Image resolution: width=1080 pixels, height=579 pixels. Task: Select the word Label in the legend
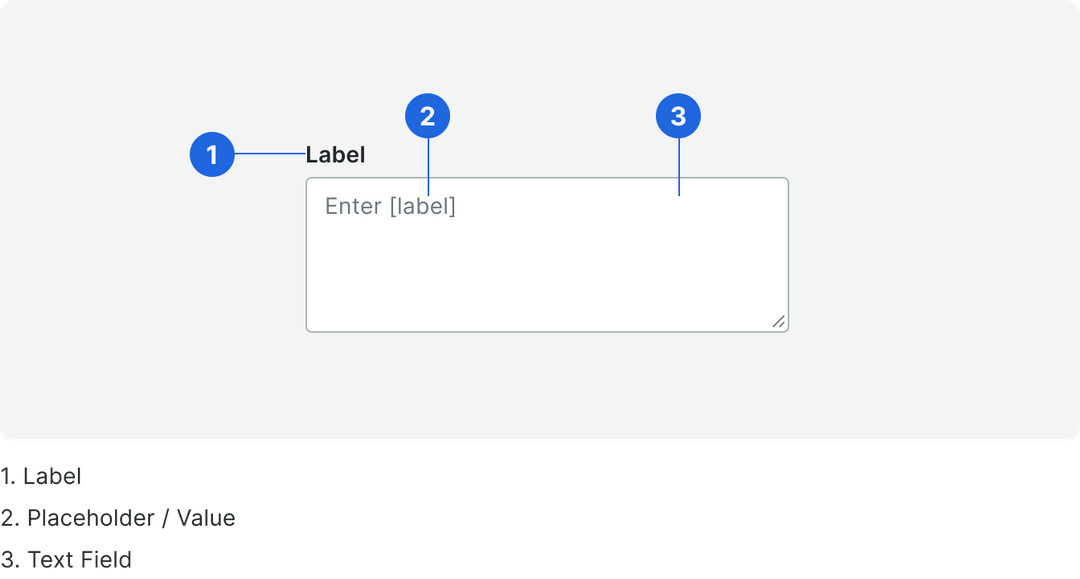point(53,477)
